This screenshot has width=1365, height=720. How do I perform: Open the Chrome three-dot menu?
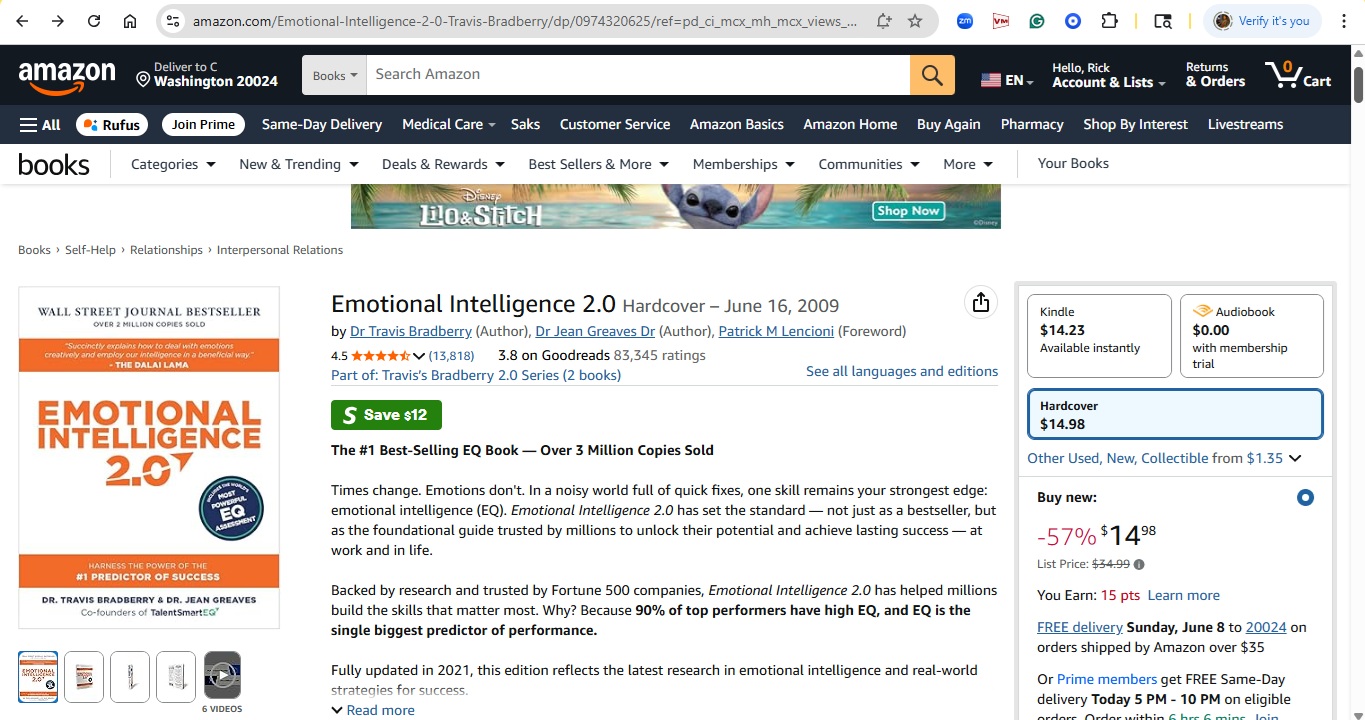(1344, 21)
